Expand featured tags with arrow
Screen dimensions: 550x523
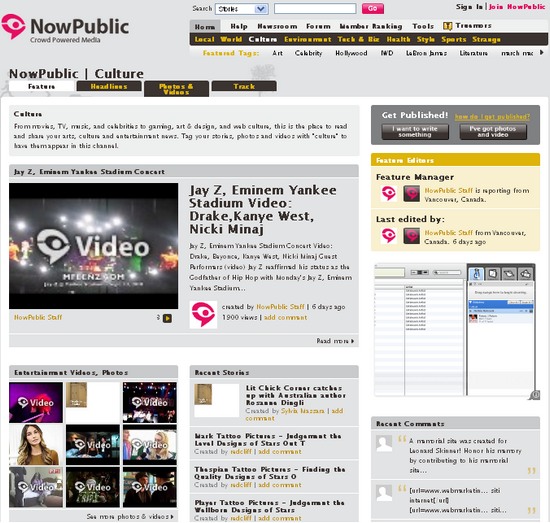[x=542, y=53]
